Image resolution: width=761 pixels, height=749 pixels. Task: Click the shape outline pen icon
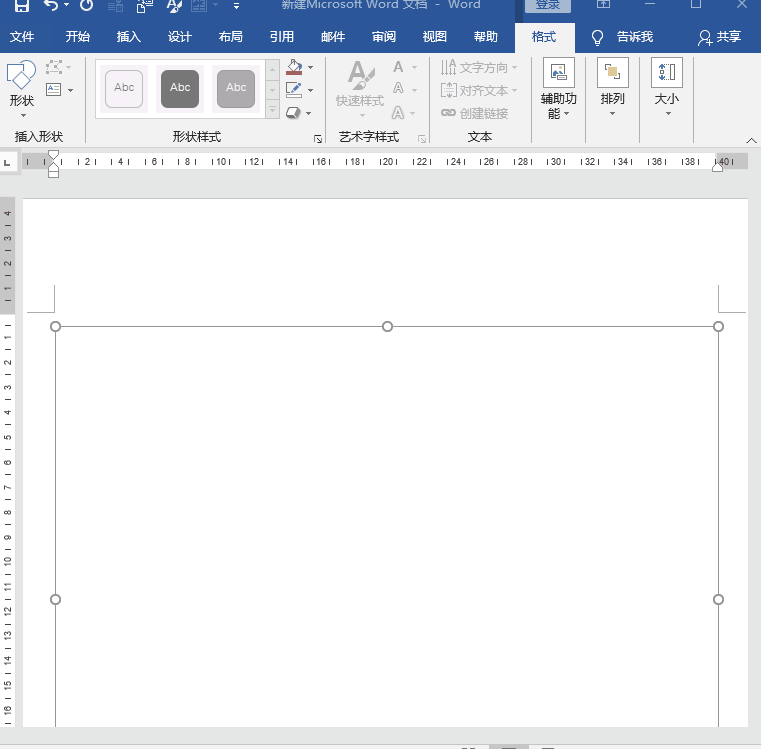(293, 90)
